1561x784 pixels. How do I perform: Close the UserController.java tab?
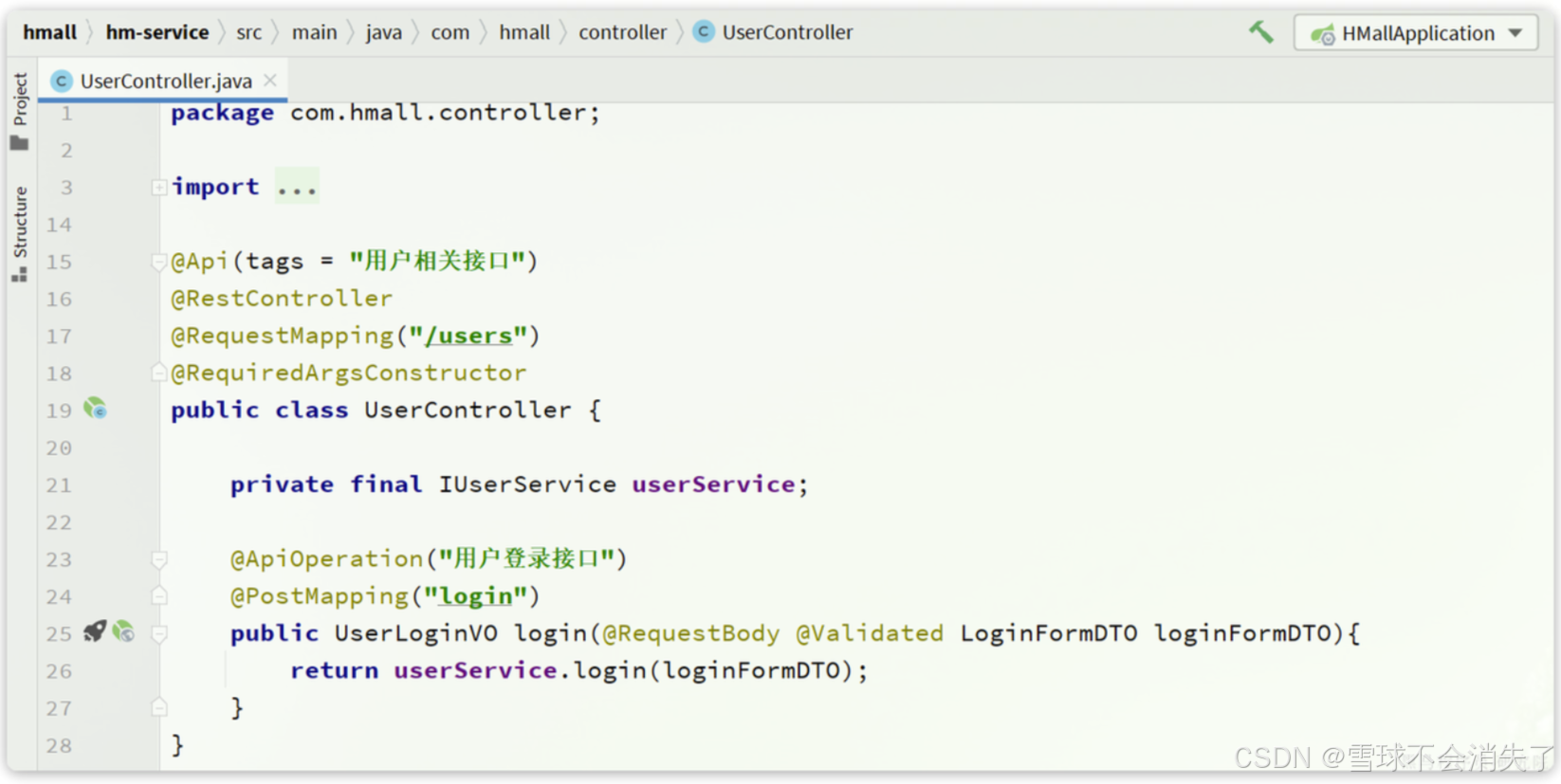[270, 81]
